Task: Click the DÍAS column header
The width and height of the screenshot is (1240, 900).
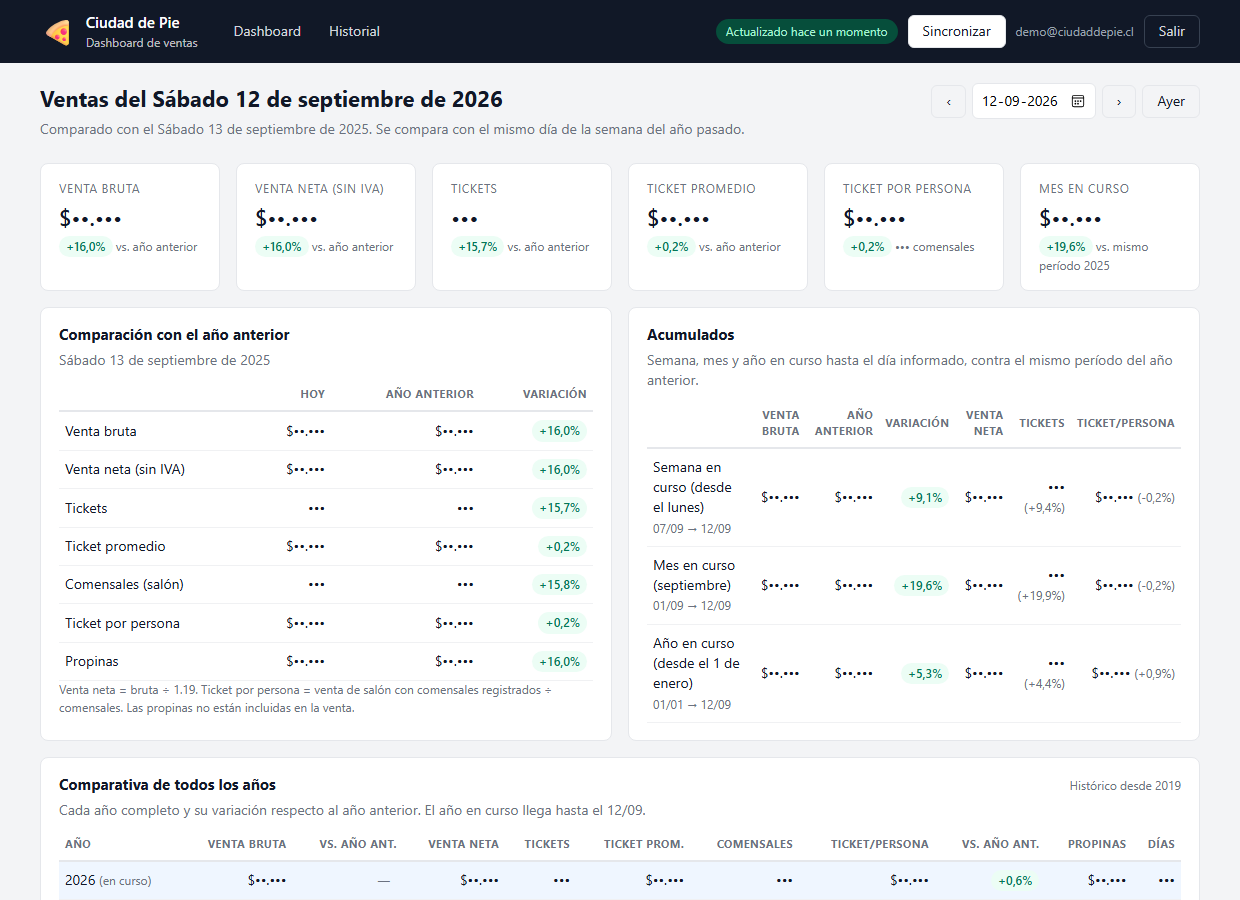Action: [1161, 844]
